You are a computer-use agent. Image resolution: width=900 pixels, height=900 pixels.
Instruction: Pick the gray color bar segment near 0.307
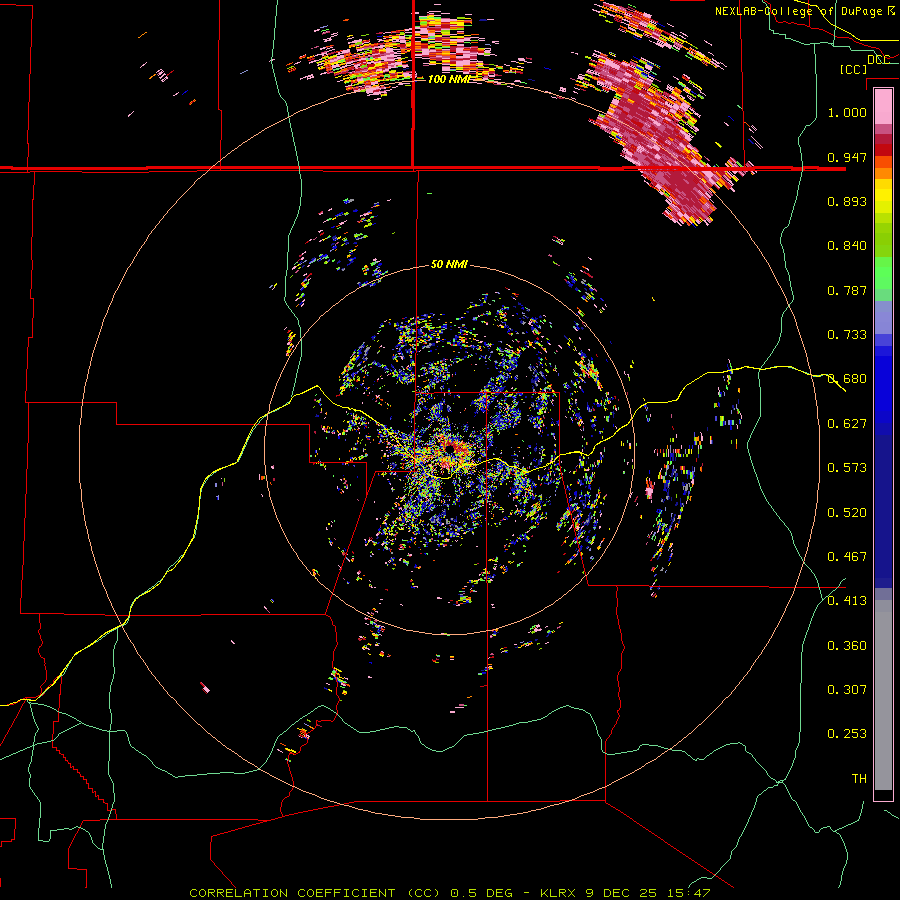click(x=883, y=695)
